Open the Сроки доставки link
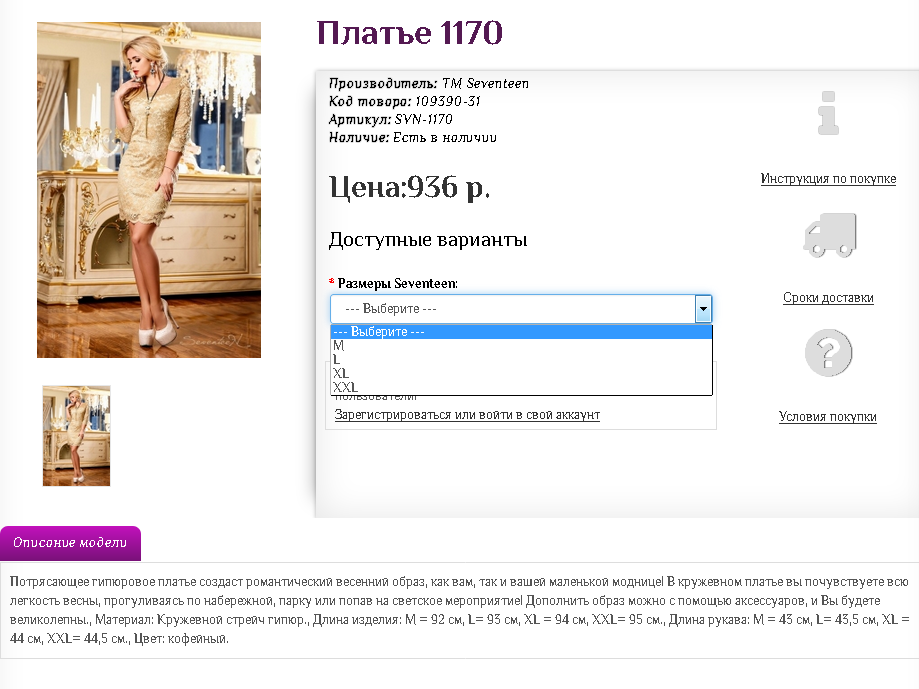Image resolution: width=919 pixels, height=689 pixels. coord(828,298)
